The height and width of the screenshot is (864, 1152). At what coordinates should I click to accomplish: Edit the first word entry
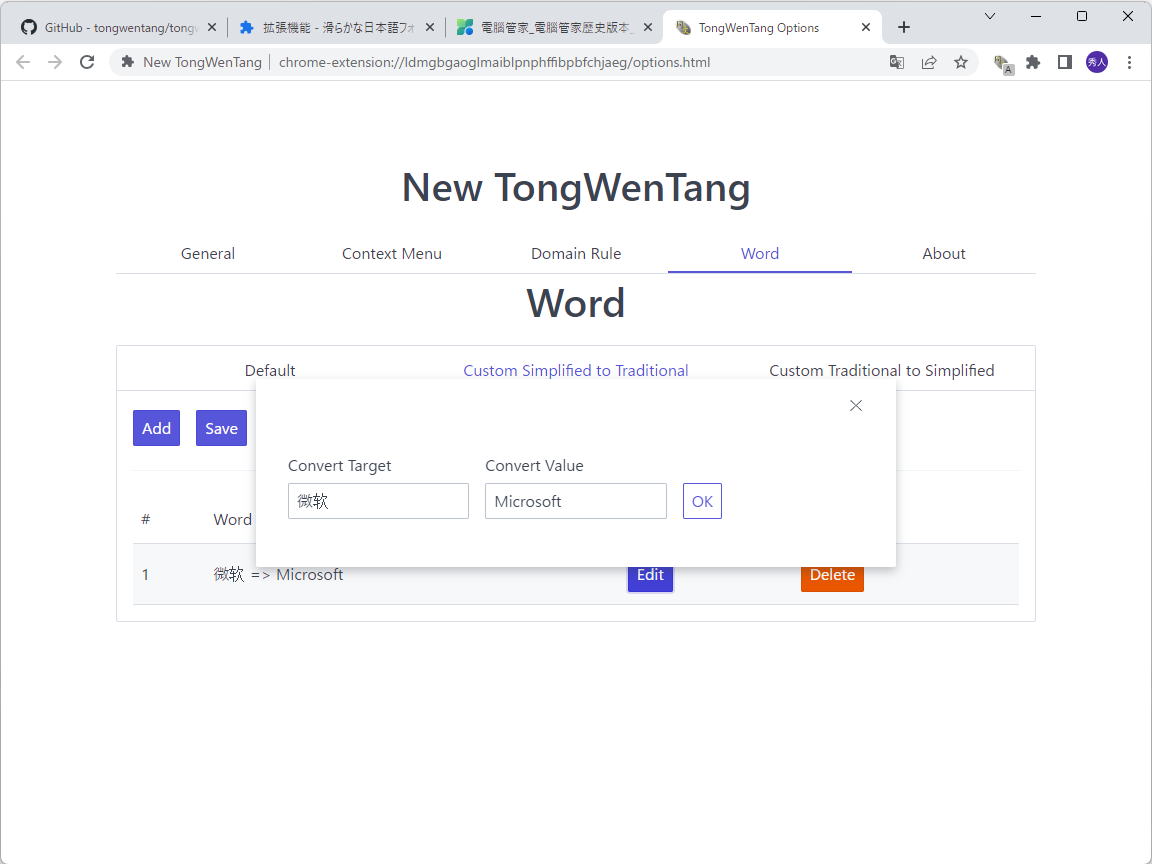650,575
